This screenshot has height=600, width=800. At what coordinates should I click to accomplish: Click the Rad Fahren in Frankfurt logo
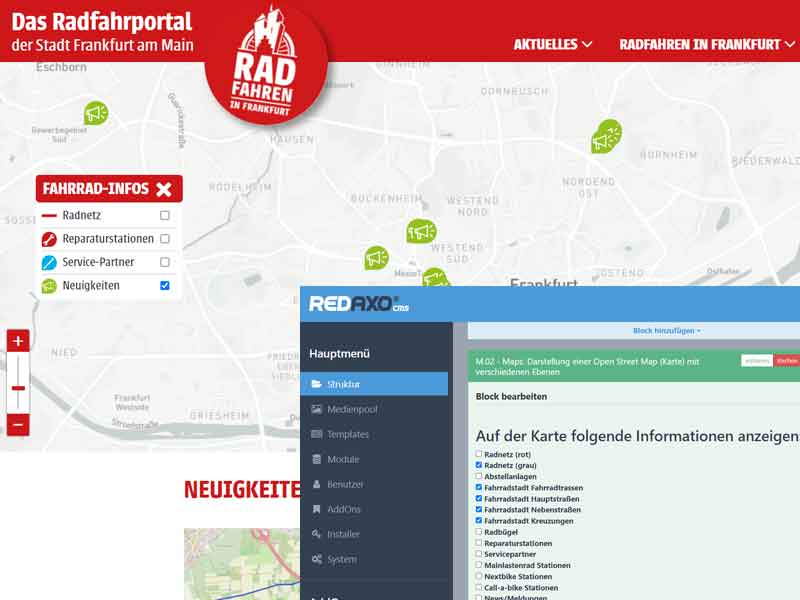266,64
